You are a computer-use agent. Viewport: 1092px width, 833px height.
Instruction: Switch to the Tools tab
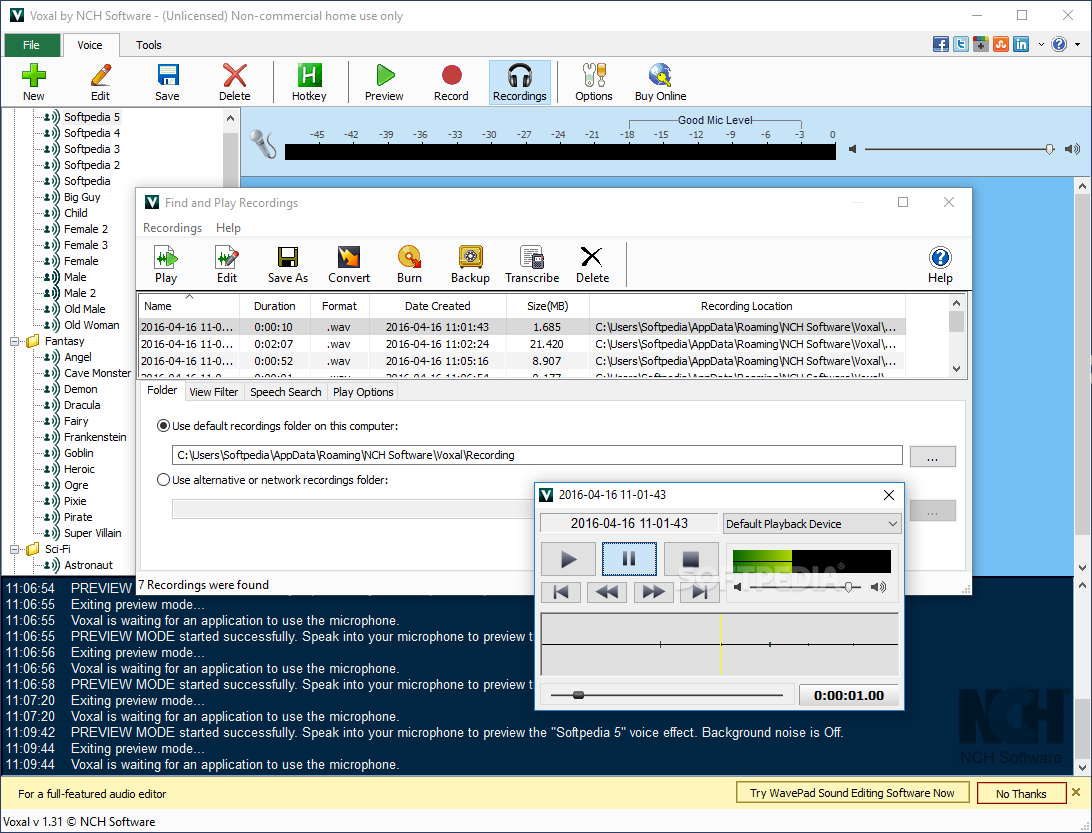(148, 45)
